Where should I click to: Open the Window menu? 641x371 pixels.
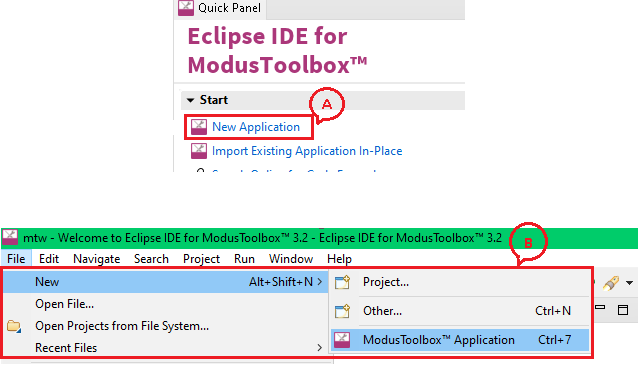(291, 259)
